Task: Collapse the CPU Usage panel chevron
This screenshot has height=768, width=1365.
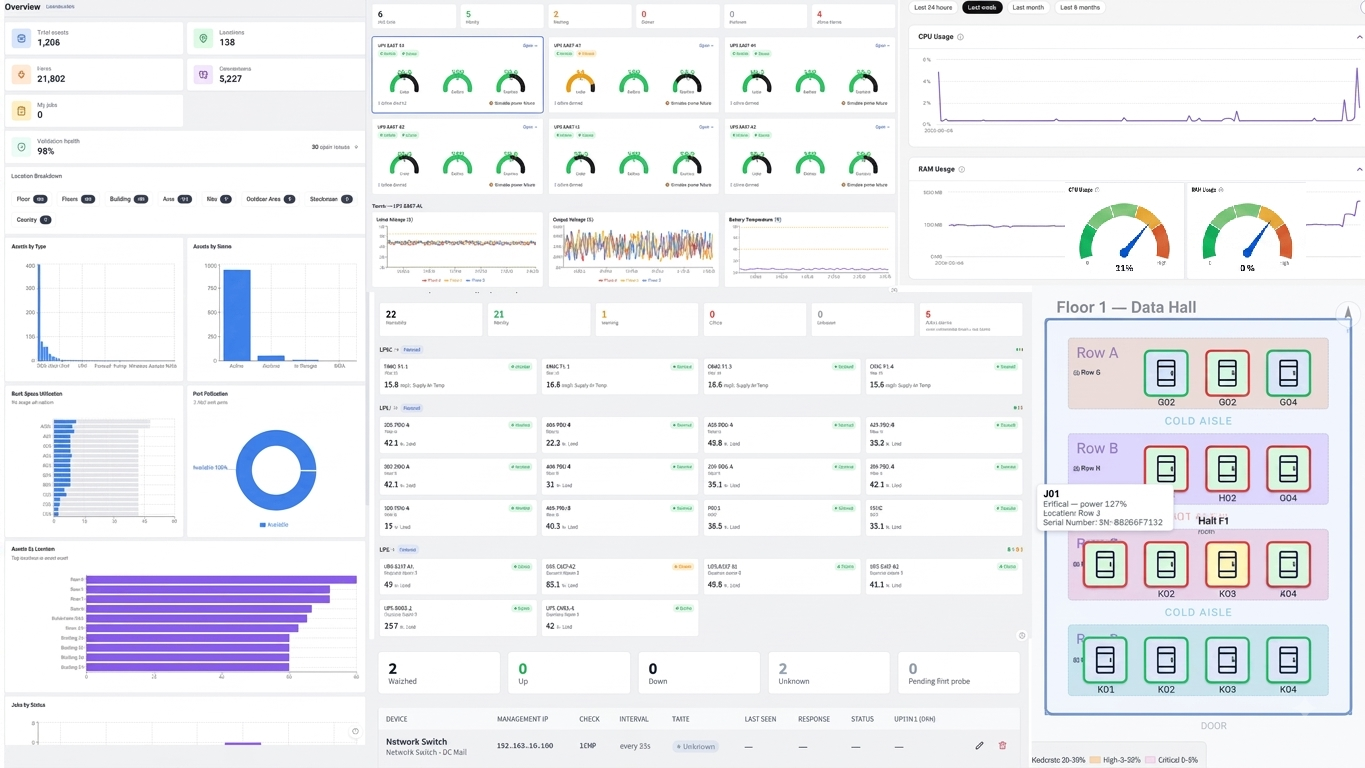Action: pos(1359,37)
